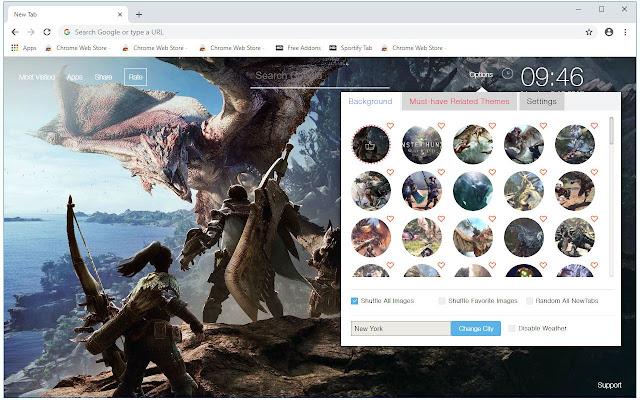The height and width of the screenshot is (400, 640).
Task: Favorite the third-row second thumbnail heart
Action: [441, 219]
